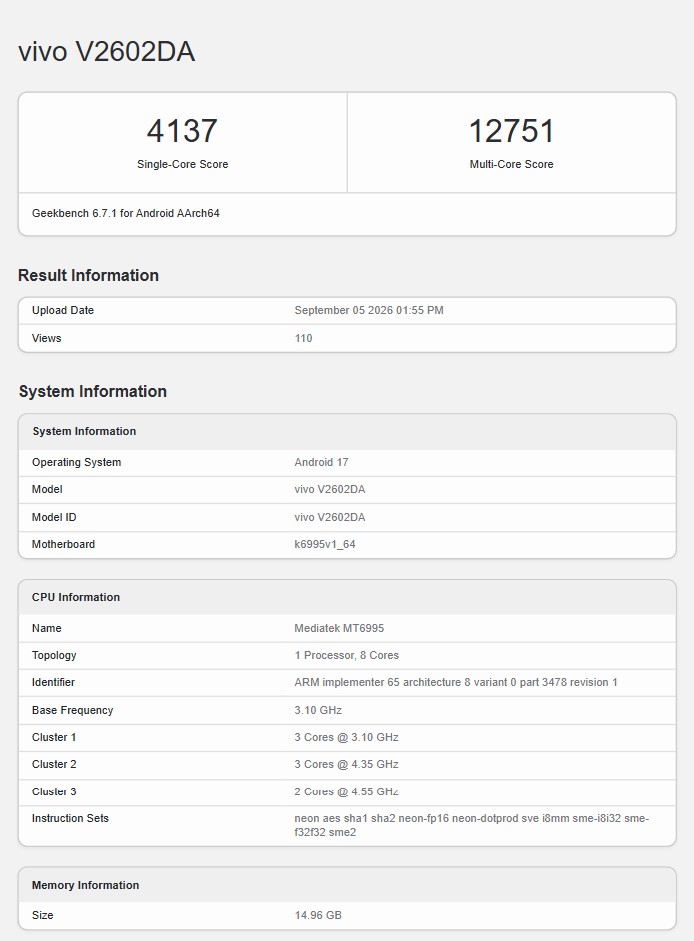Click the Model value vivo V2602DA
This screenshot has height=941, width=694.
(x=330, y=489)
